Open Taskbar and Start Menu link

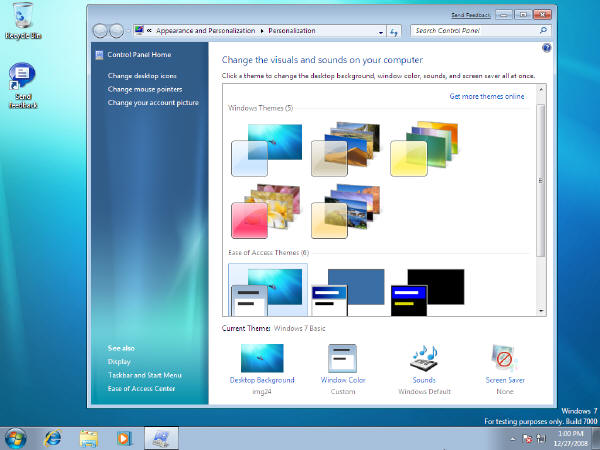coord(145,375)
